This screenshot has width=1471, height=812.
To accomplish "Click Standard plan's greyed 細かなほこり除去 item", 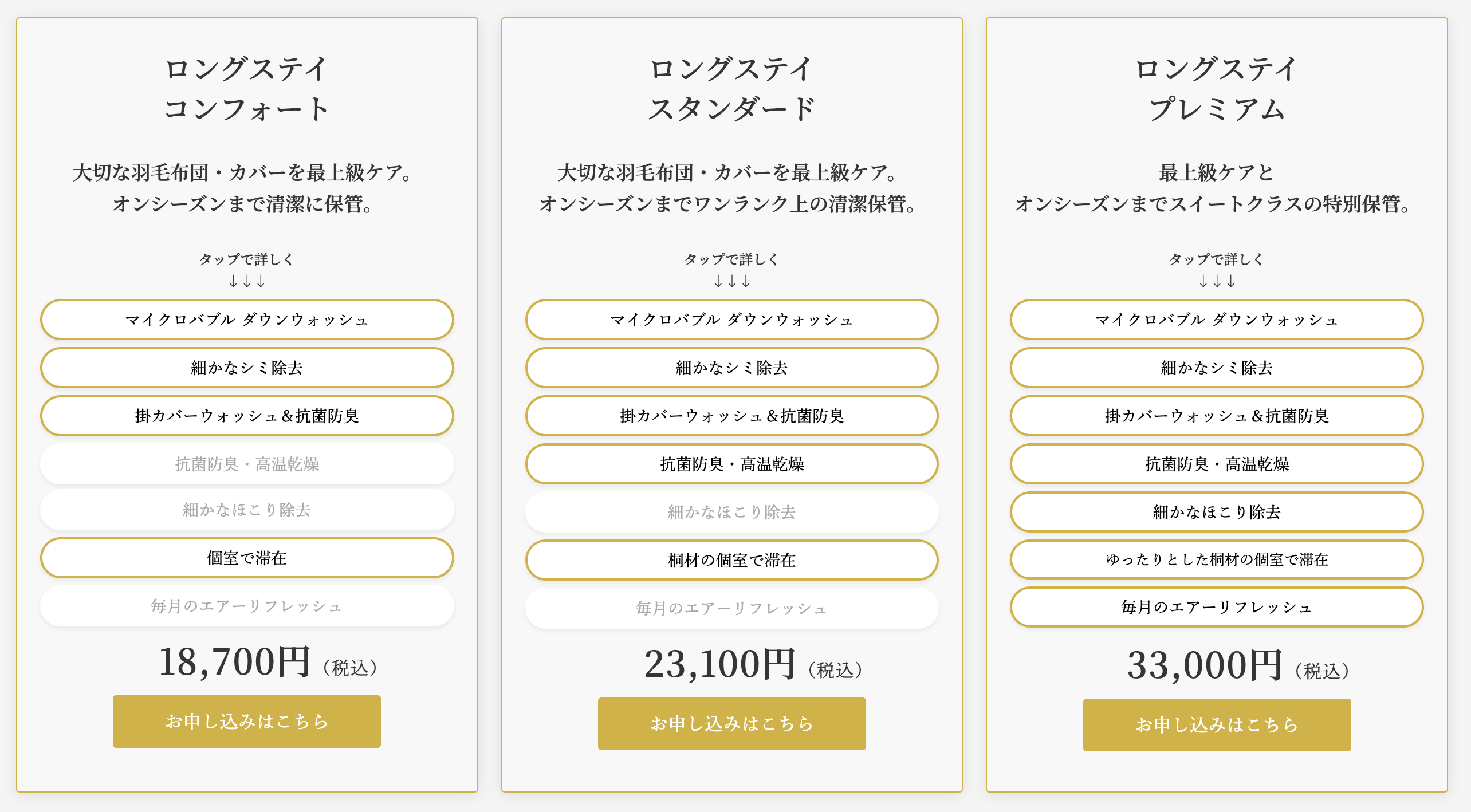I will 731,512.
